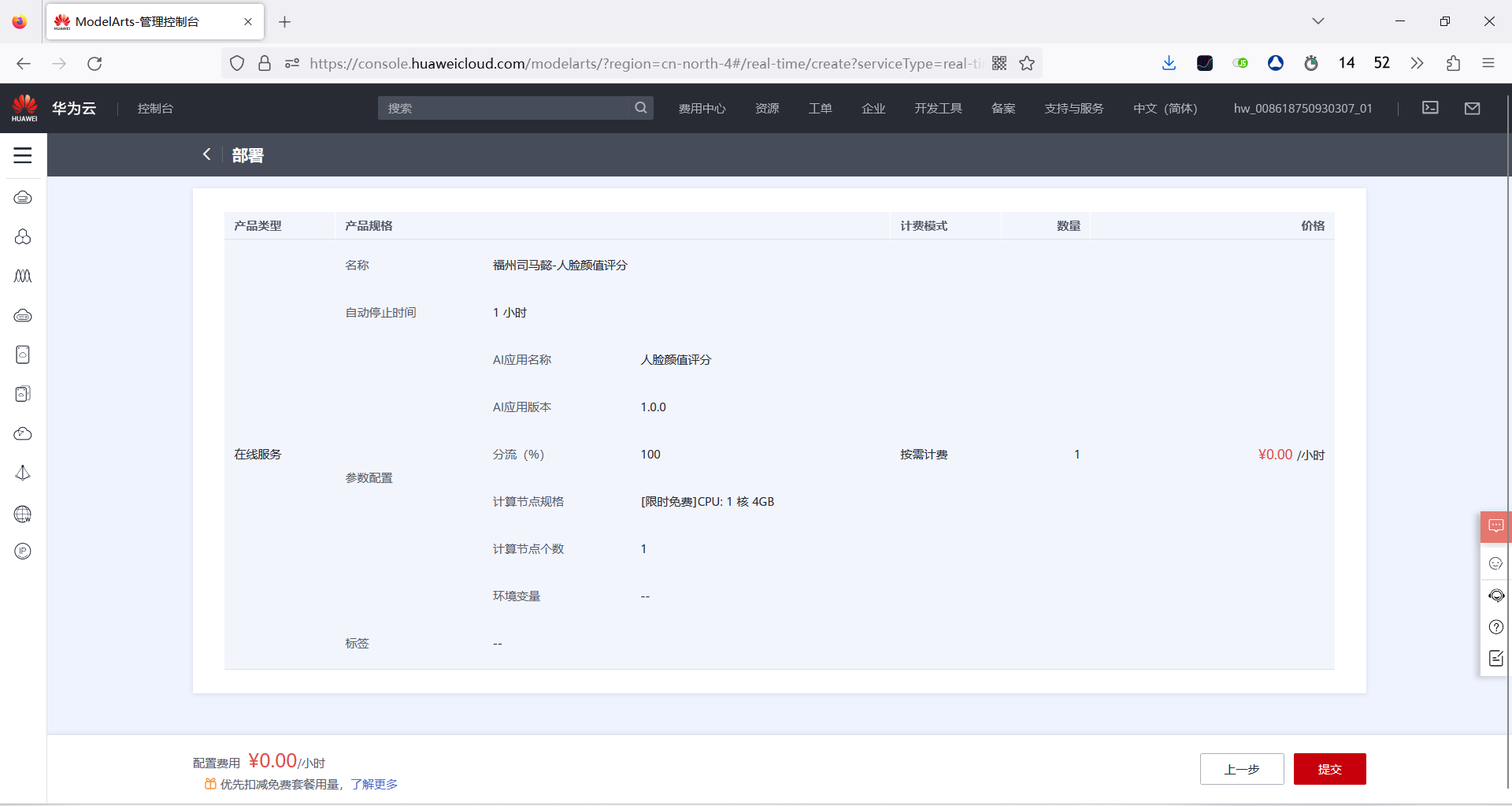Click the edit note feedback icon
This screenshot has width=1512, height=806.
pos(1495,659)
